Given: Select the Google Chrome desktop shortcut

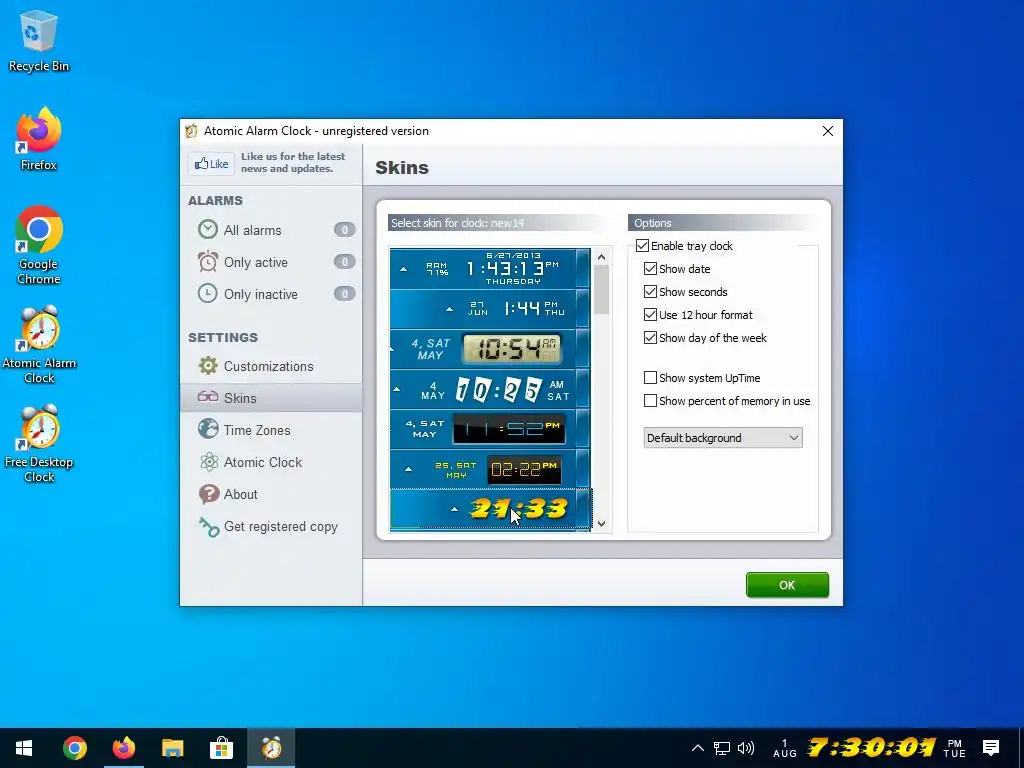Looking at the screenshot, I should pyautogui.click(x=39, y=246).
